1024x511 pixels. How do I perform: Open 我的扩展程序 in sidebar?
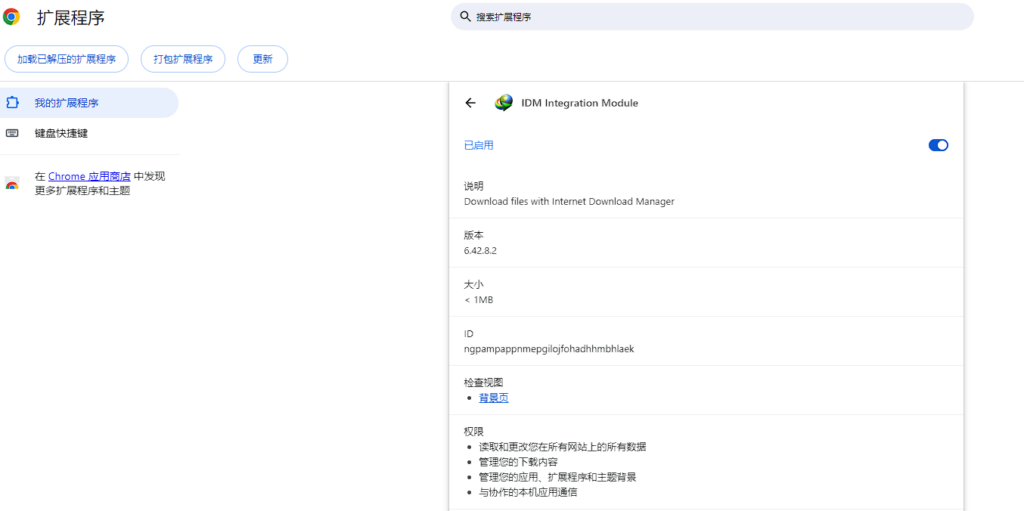(89, 103)
